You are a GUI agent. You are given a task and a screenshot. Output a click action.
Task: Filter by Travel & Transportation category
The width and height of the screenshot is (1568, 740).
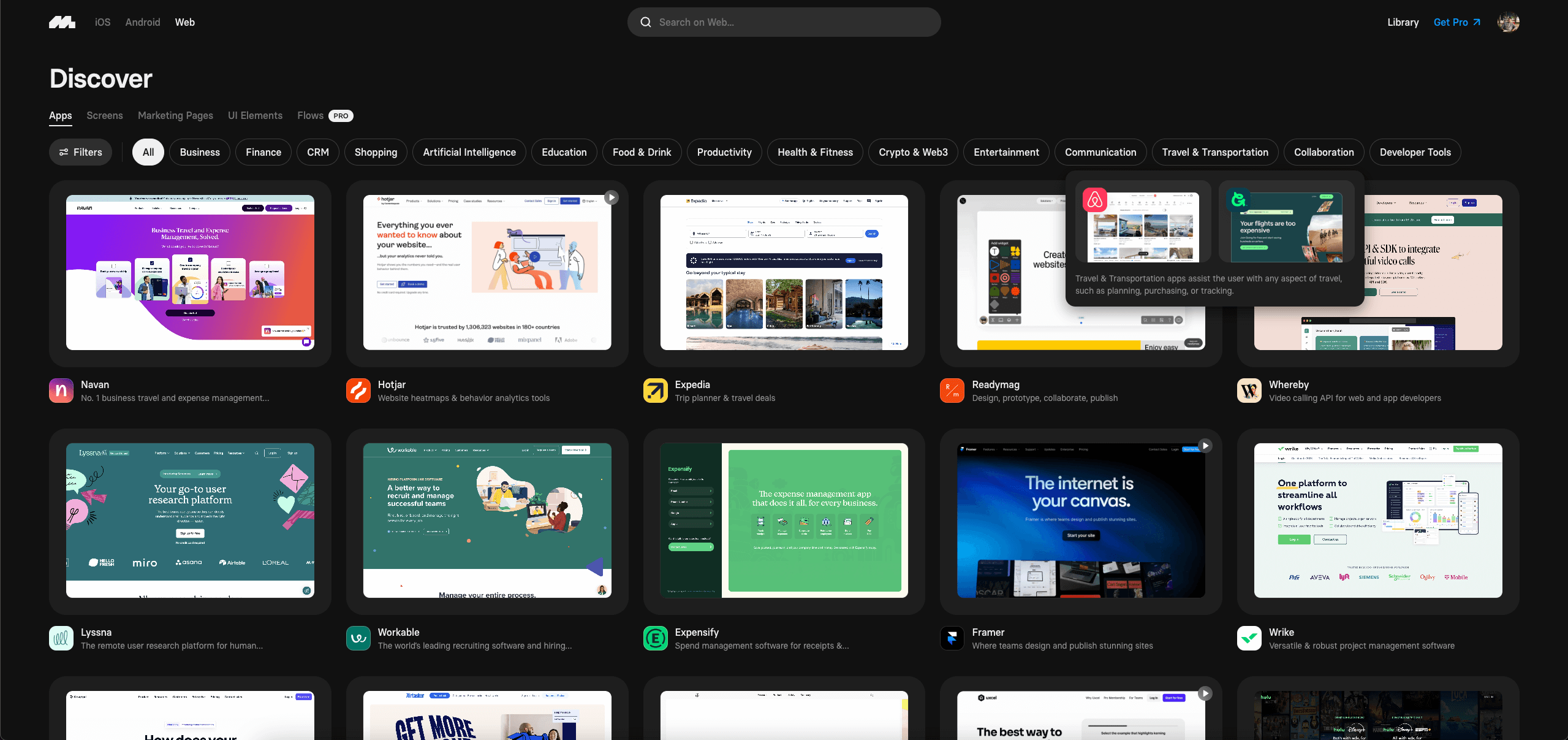pos(1215,152)
